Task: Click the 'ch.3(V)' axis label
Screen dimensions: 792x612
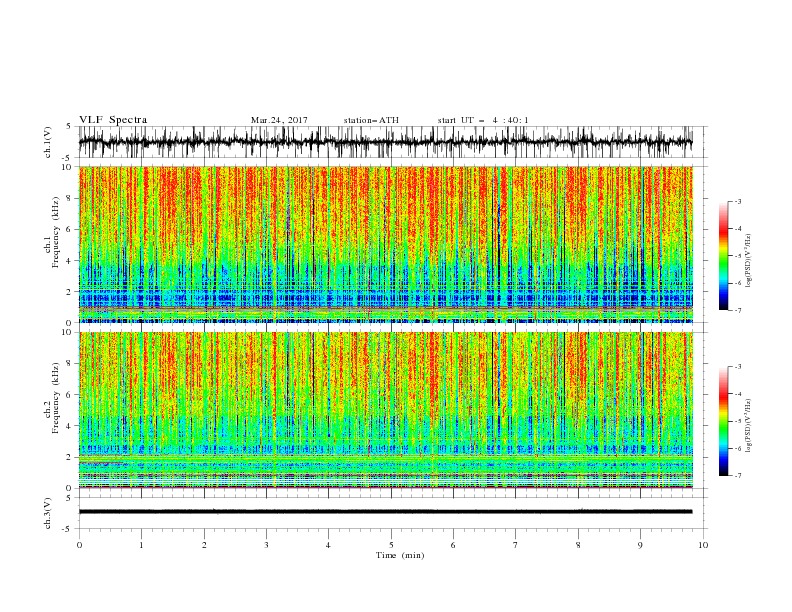Action: point(48,513)
